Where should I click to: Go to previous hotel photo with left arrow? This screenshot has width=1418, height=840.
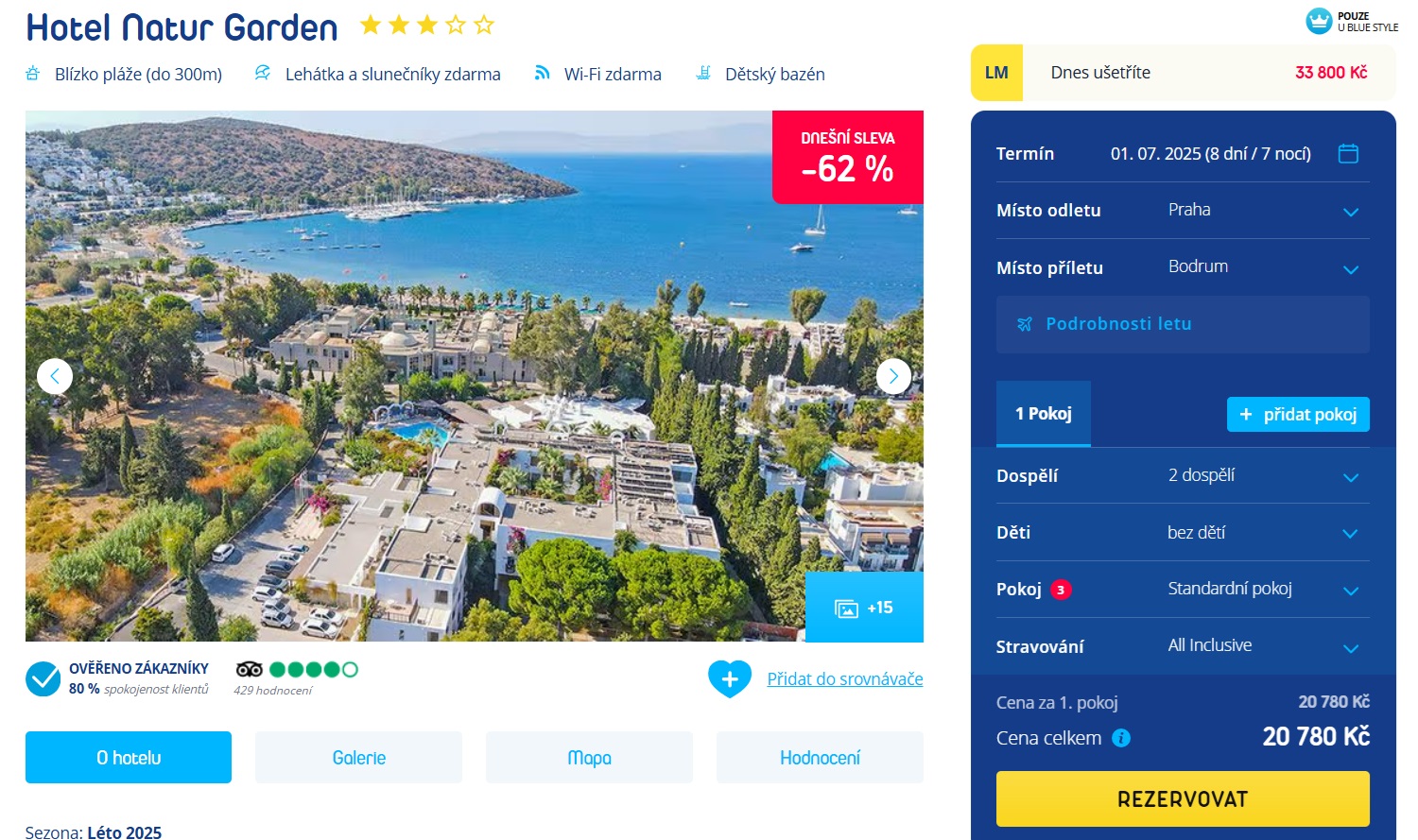point(55,376)
